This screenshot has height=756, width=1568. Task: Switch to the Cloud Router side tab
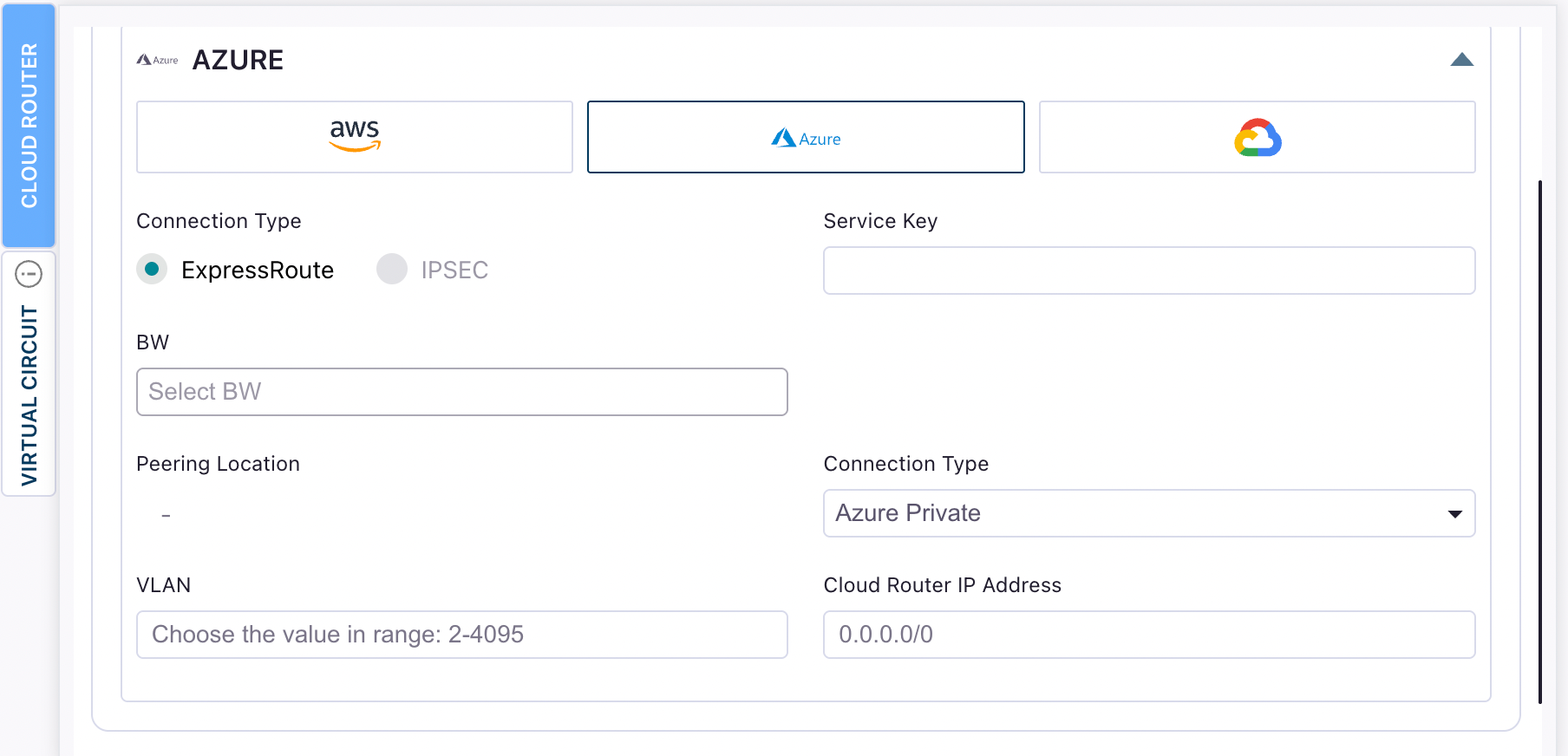29,126
